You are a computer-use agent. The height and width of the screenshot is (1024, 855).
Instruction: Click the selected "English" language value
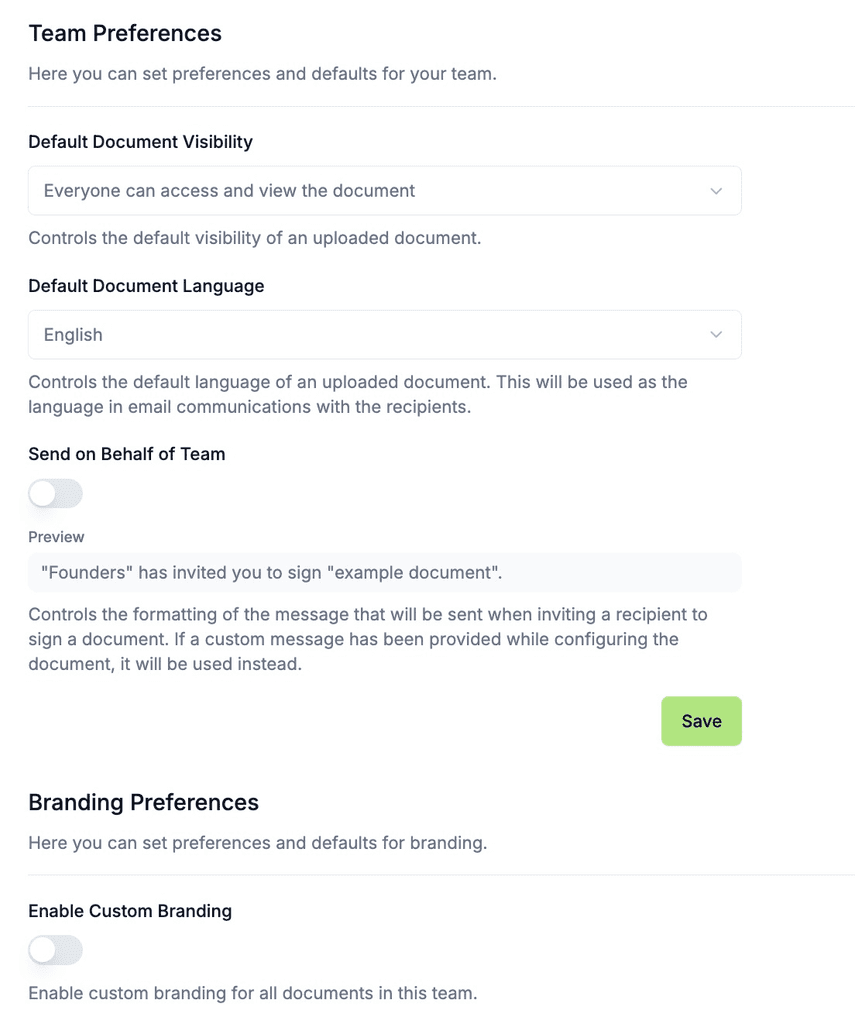click(x=73, y=335)
